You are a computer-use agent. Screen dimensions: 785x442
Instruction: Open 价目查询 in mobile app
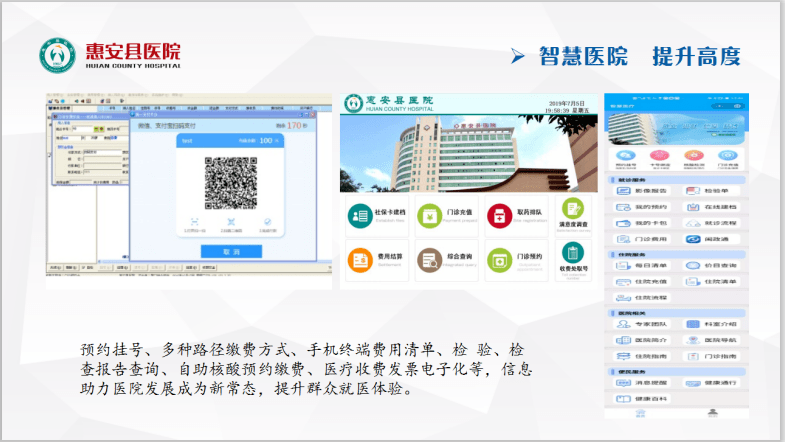(x=711, y=266)
